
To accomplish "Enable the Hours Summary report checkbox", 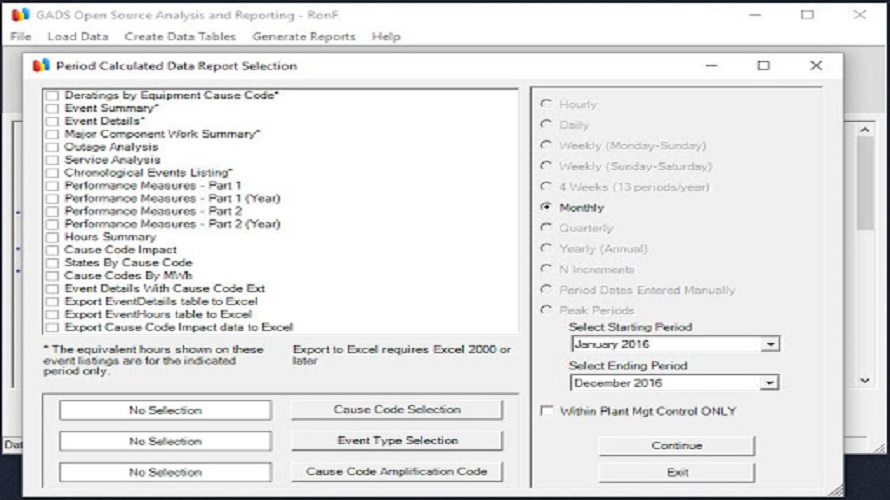I will click(52, 238).
